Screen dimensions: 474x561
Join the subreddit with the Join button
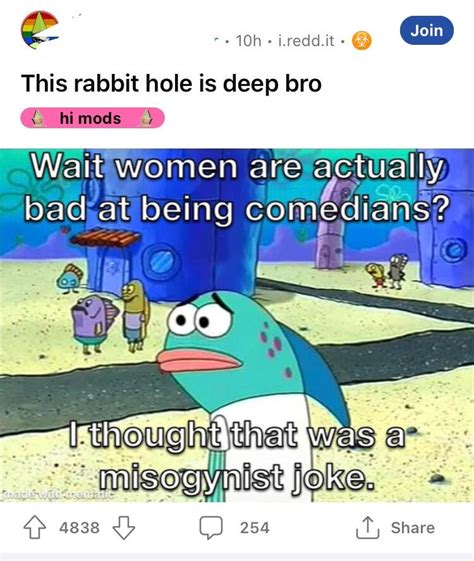[x=426, y=30]
